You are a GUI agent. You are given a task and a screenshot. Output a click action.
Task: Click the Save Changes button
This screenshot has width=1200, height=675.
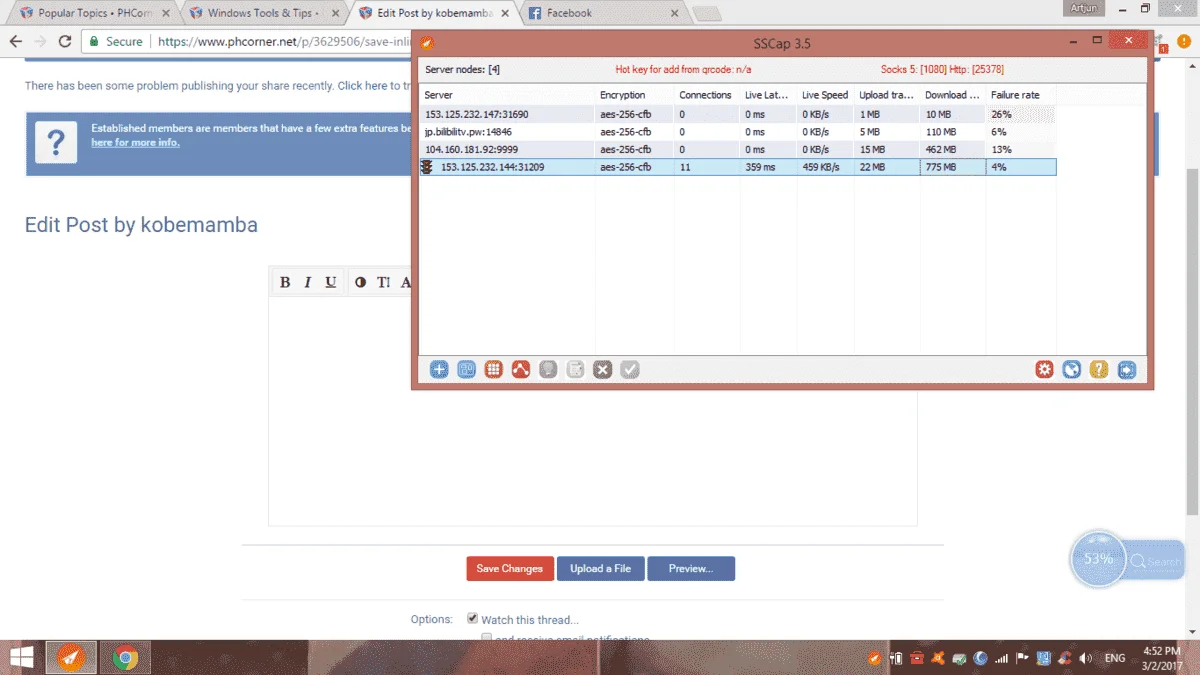click(509, 568)
